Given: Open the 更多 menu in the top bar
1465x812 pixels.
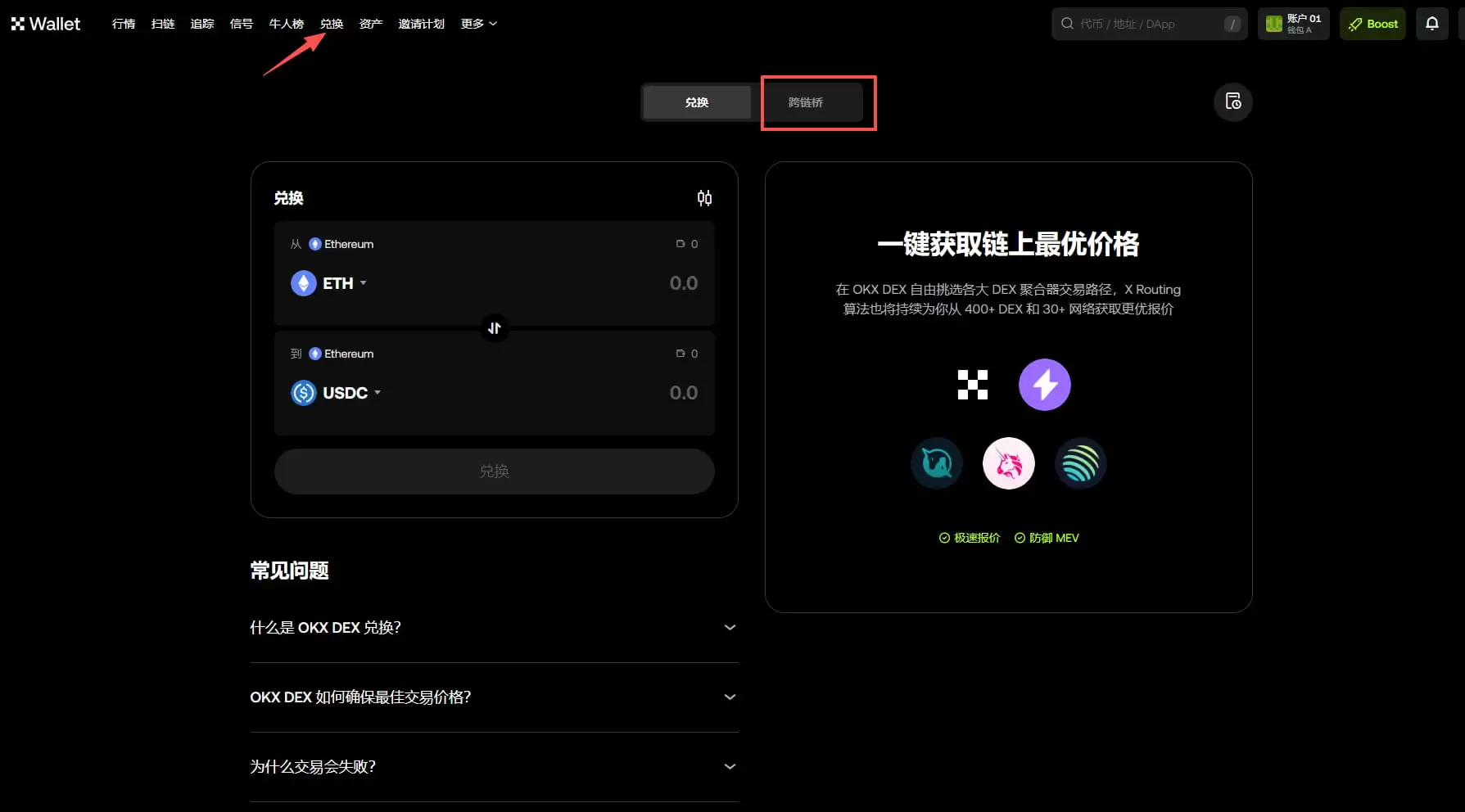Looking at the screenshot, I should 477,23.
